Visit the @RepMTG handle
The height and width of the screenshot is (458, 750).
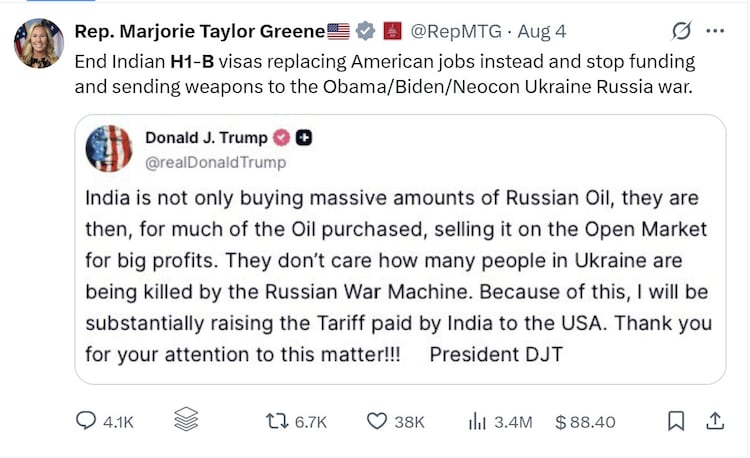456,32
